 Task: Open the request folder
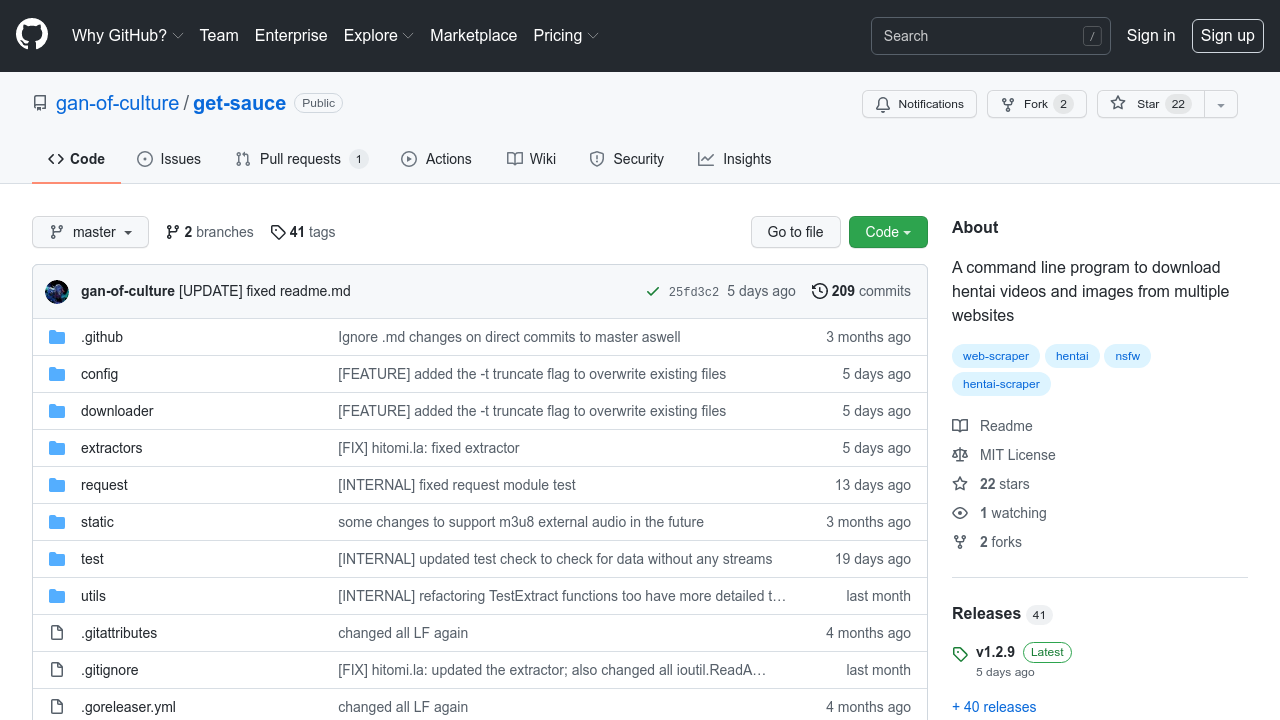tap(104, 485)
